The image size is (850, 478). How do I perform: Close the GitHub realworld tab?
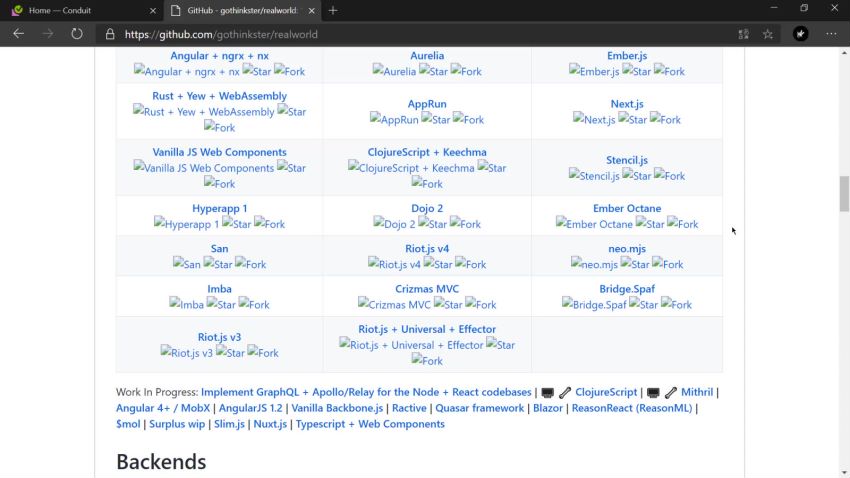312,10
